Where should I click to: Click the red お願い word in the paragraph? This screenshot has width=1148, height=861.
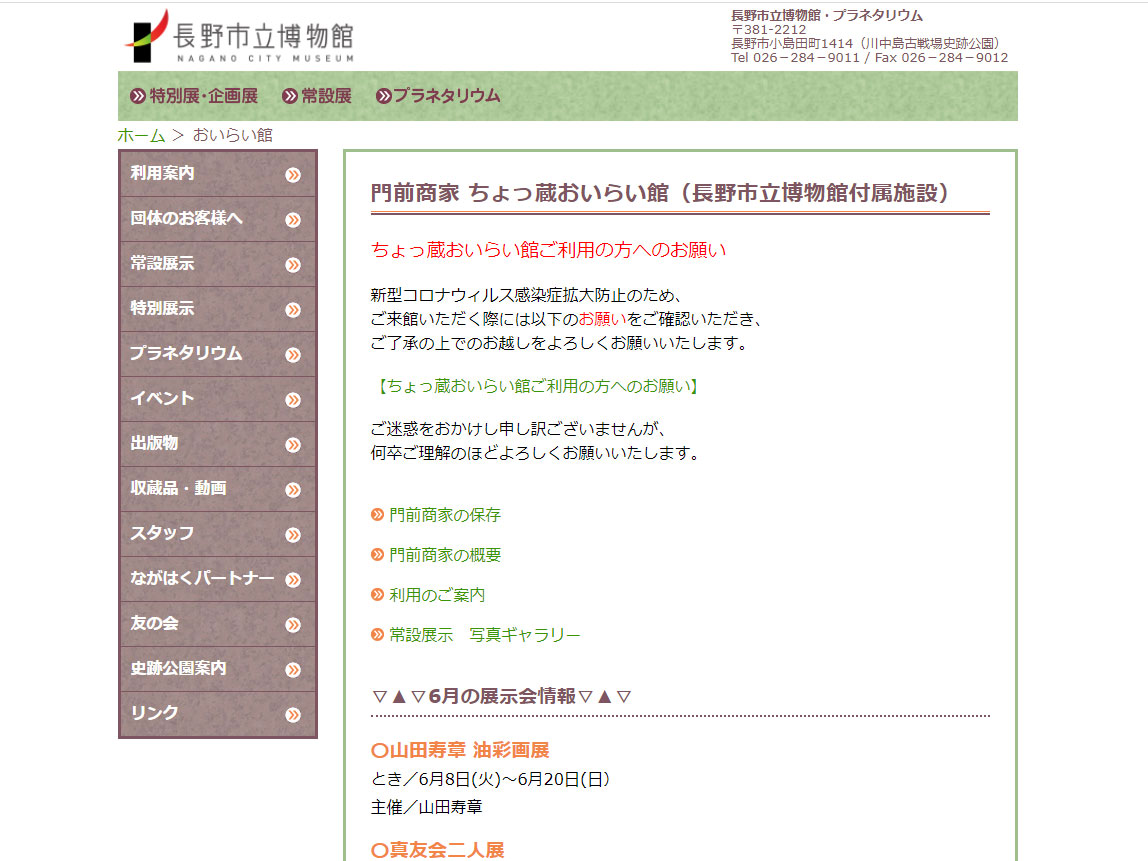[x=603, y=319]
